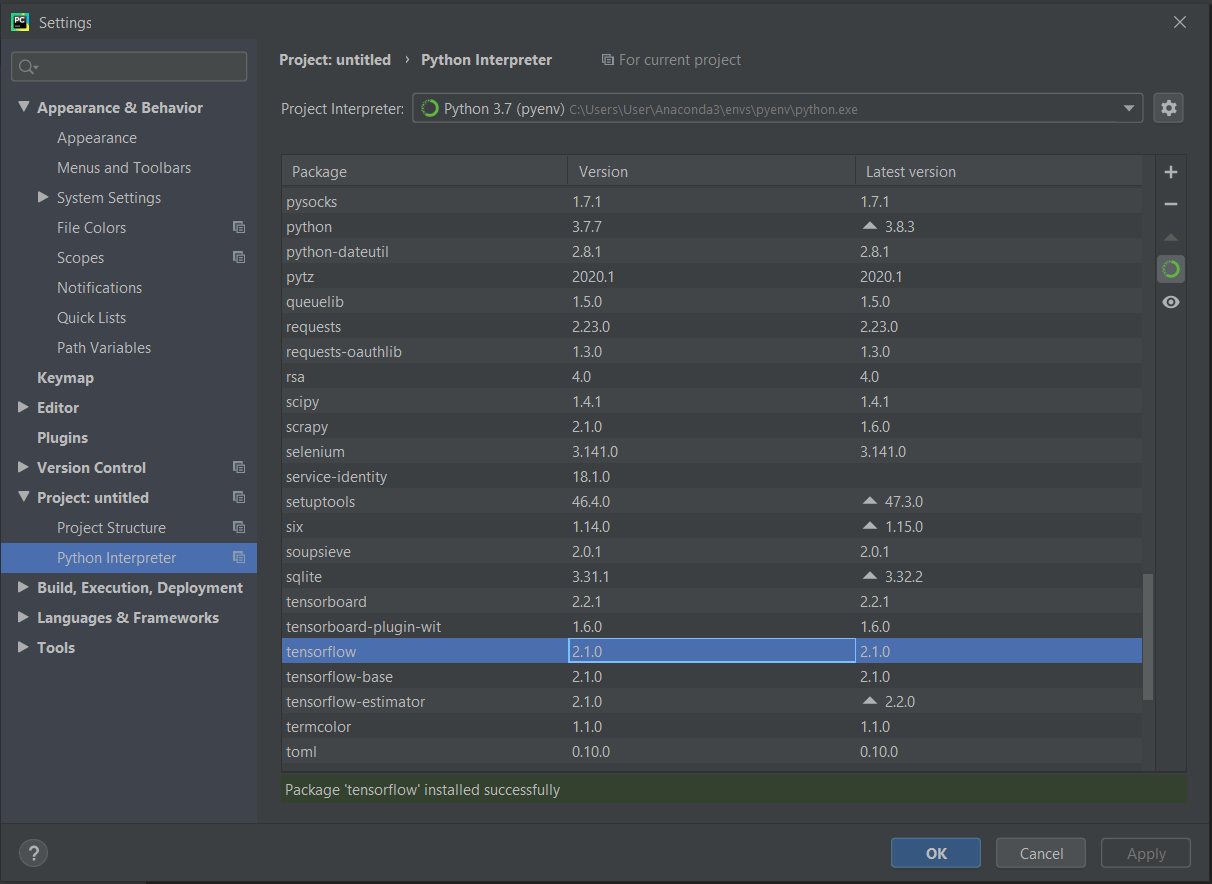Viewport: 1212px width, 884px height.
Task: Click the six 1.15.0 update arrow
Action: click(x=869, y=527)
